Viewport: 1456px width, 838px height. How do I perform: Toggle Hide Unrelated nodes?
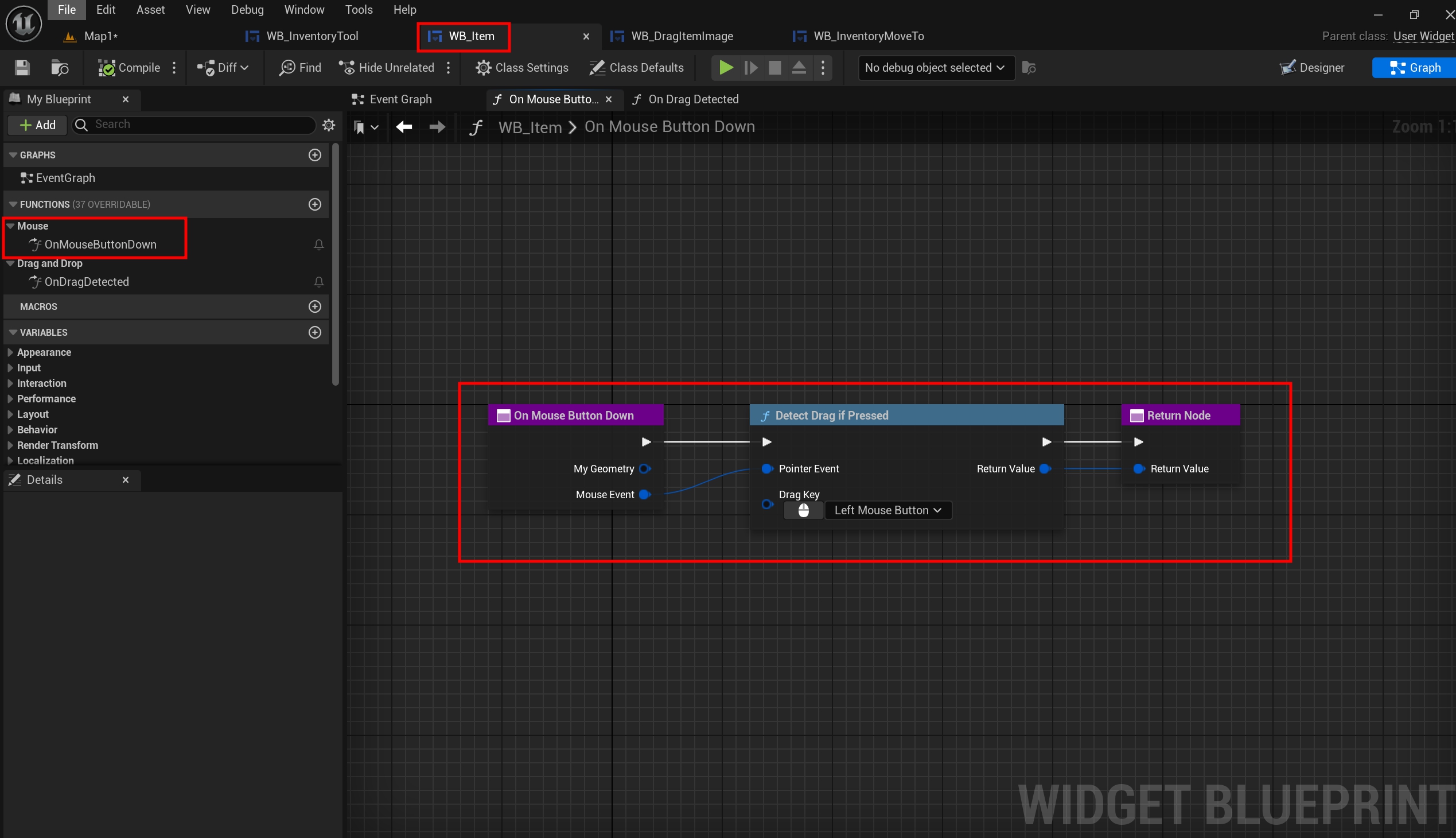(387, 68)
